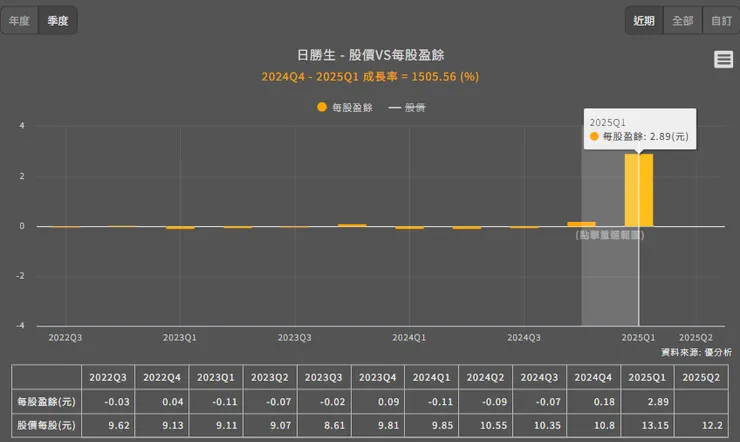Open the chart hamburger menu icon
Image resolution: width=740 pixels, height=442 pixels.
pyautogui.click(x=723, y=59)
